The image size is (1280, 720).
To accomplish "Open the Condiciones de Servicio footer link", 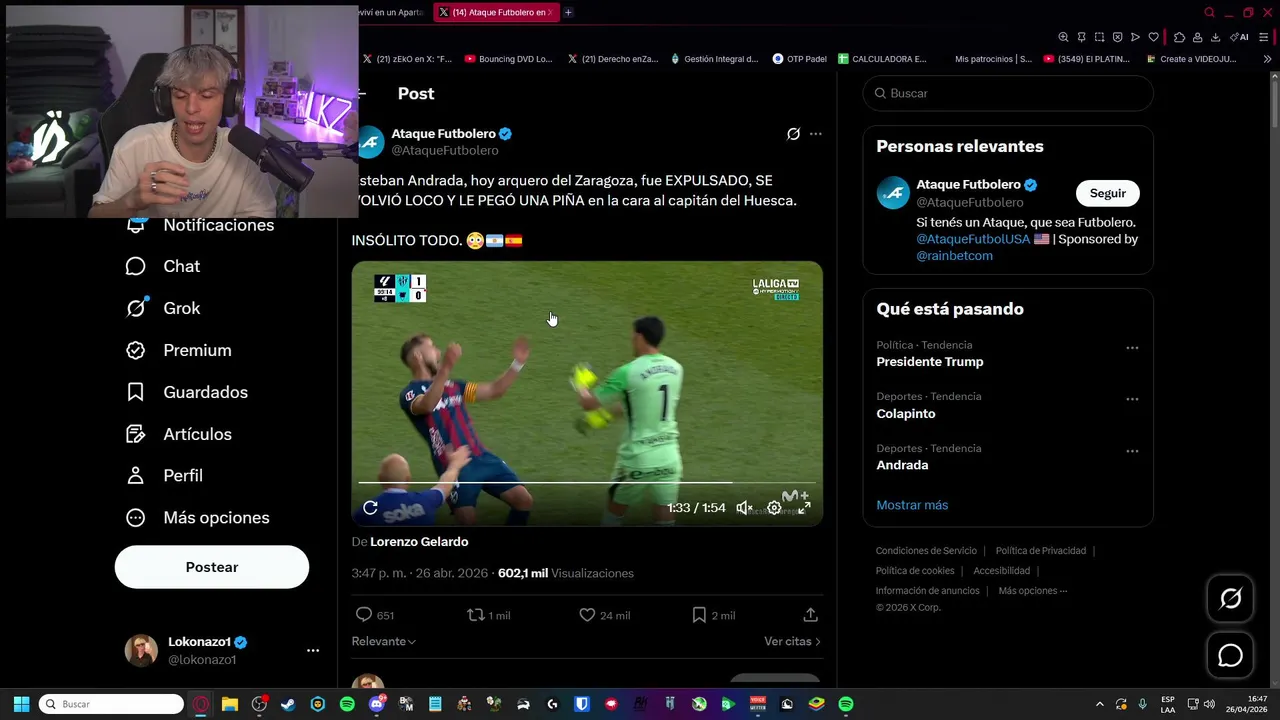I will 926,551.
